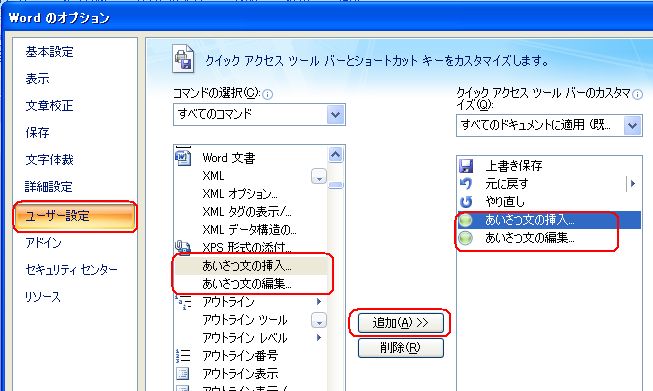653x391 pixels.
Task: Select the ユーザー設定 category
Action: pos(75,216)
